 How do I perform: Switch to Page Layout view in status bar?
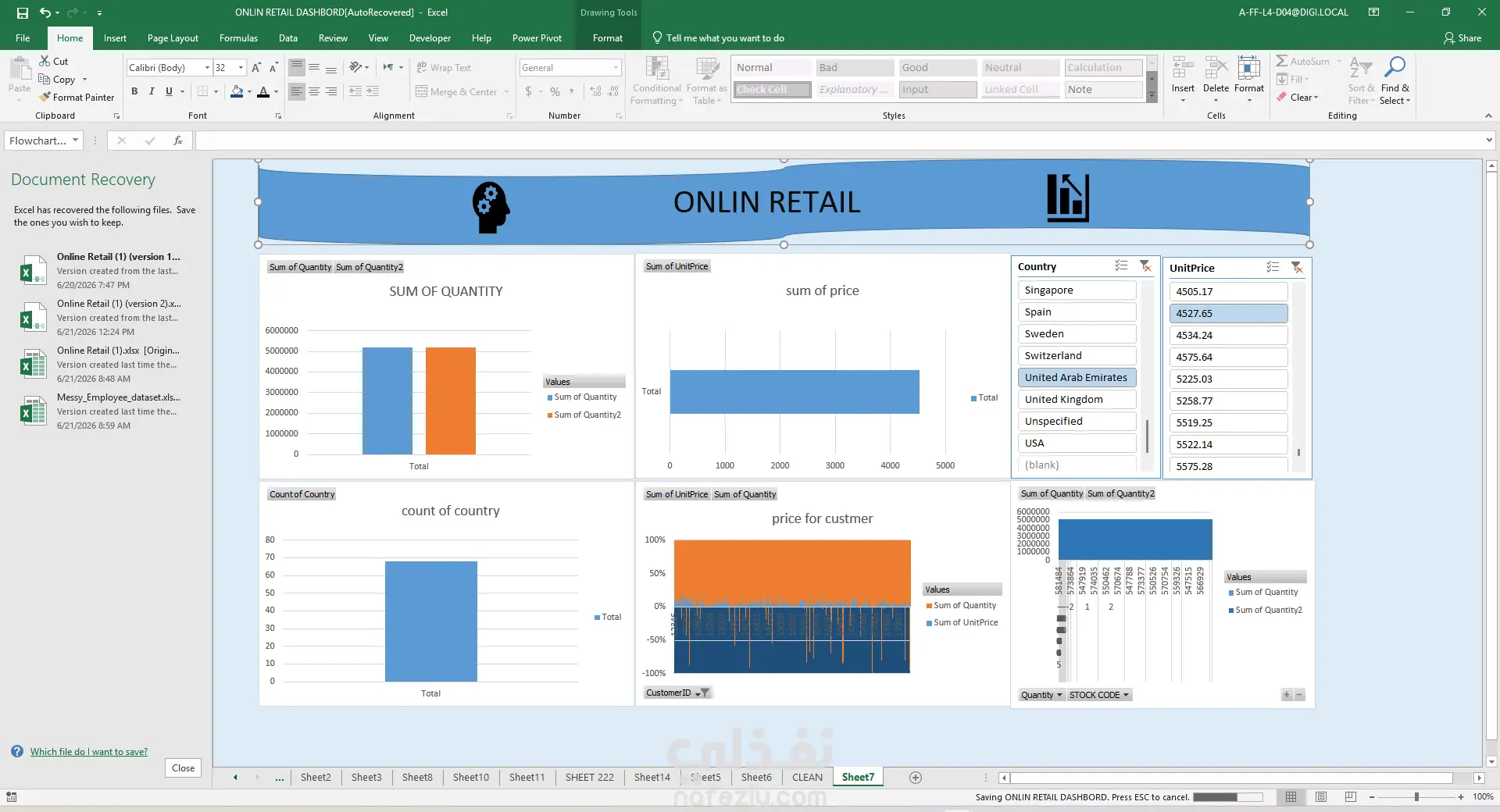[1321, 797]
